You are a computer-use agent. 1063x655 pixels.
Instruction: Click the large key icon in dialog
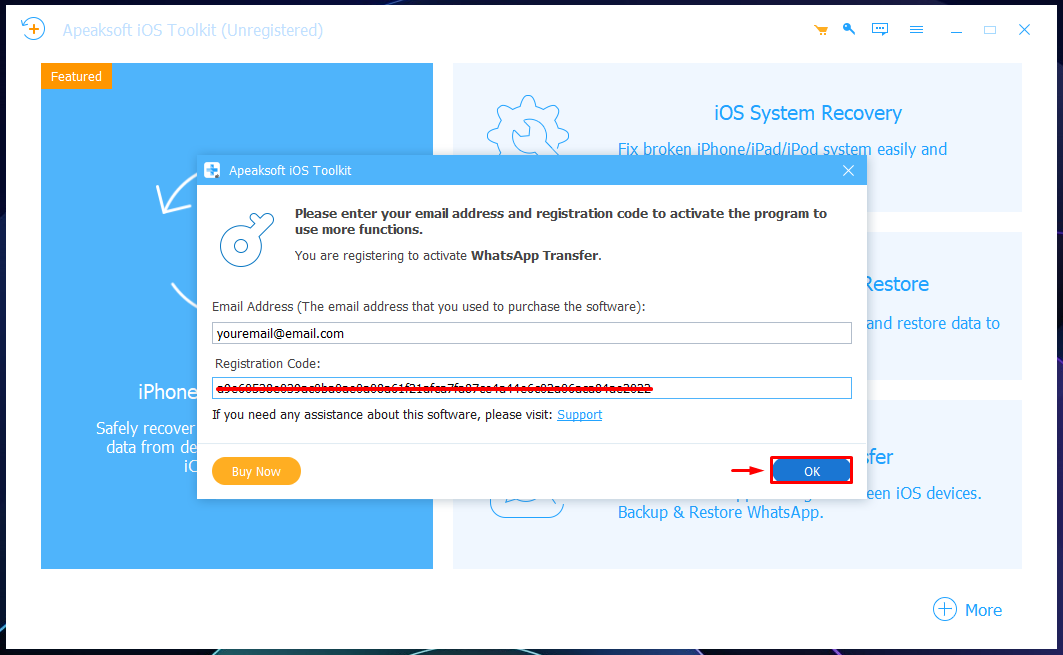247,239
